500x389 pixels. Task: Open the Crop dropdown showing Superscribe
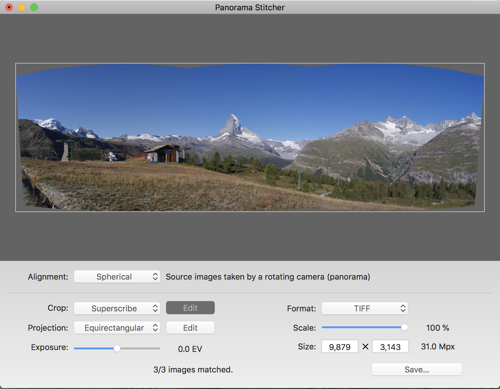(117, 308)
